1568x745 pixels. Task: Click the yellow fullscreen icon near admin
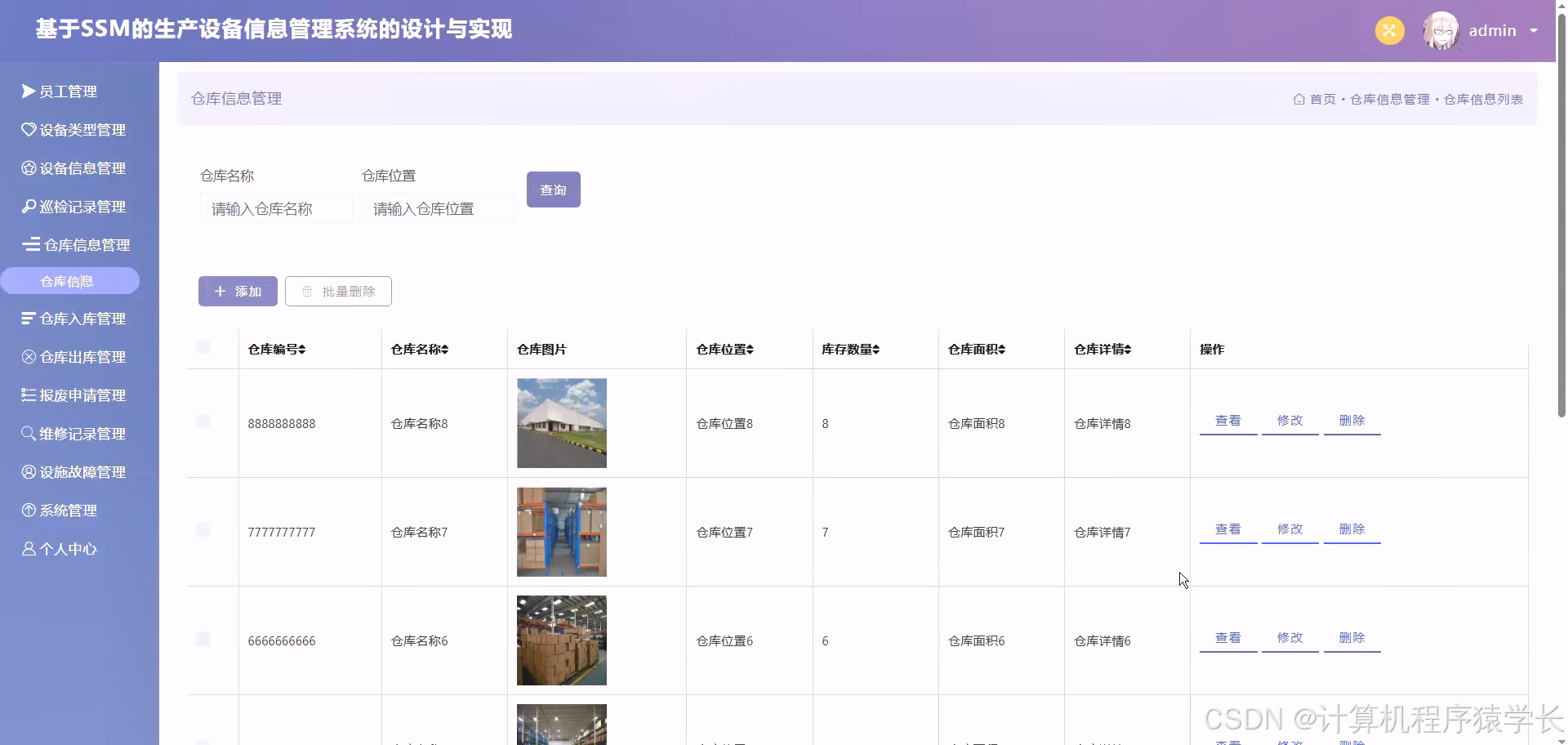tap(1389, 31)
